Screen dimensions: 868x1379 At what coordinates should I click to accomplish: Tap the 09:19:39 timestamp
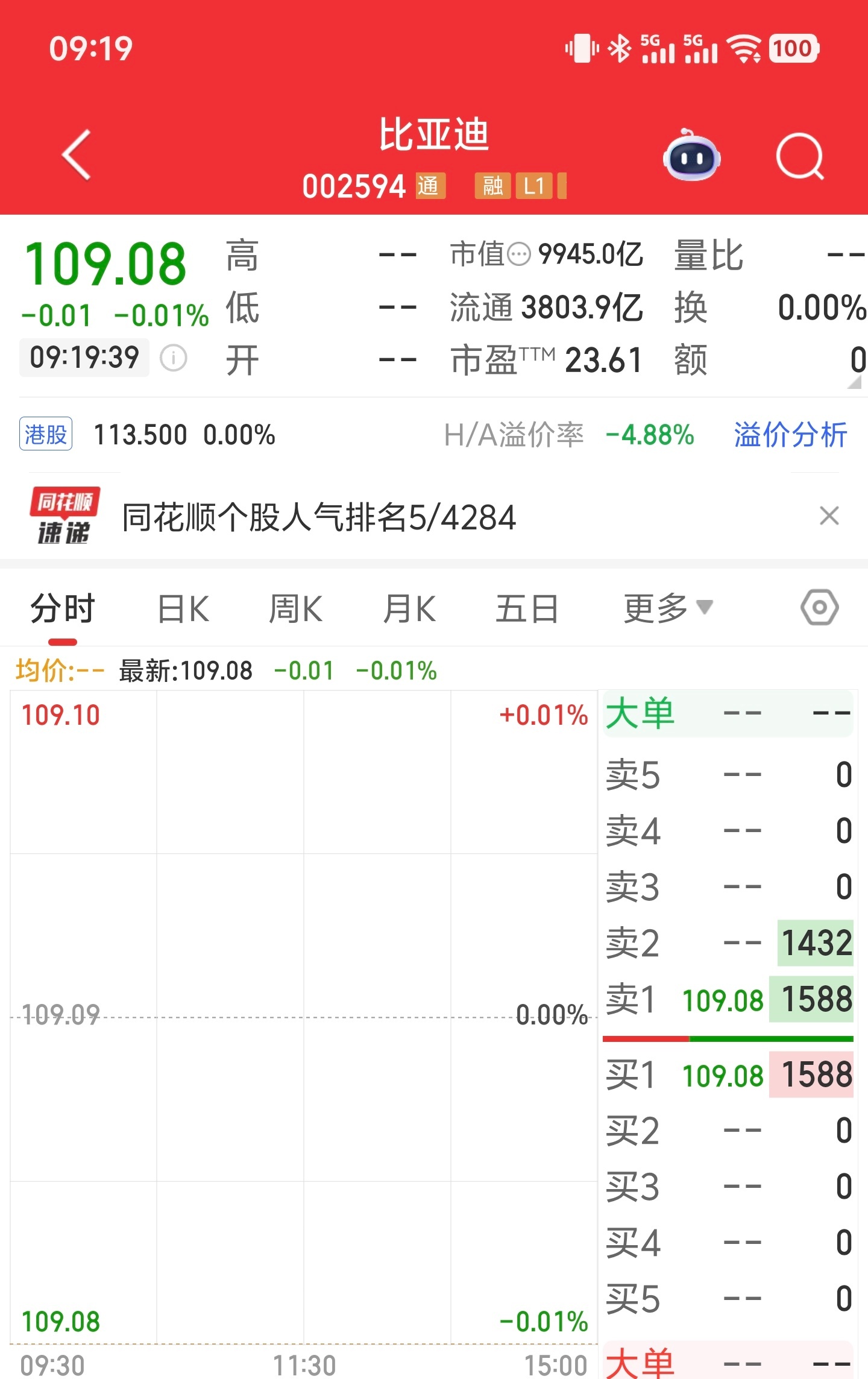(x=84, y=358)
